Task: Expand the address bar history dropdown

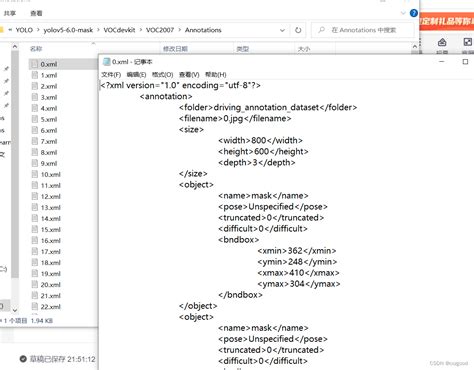Action: point(282,30)
